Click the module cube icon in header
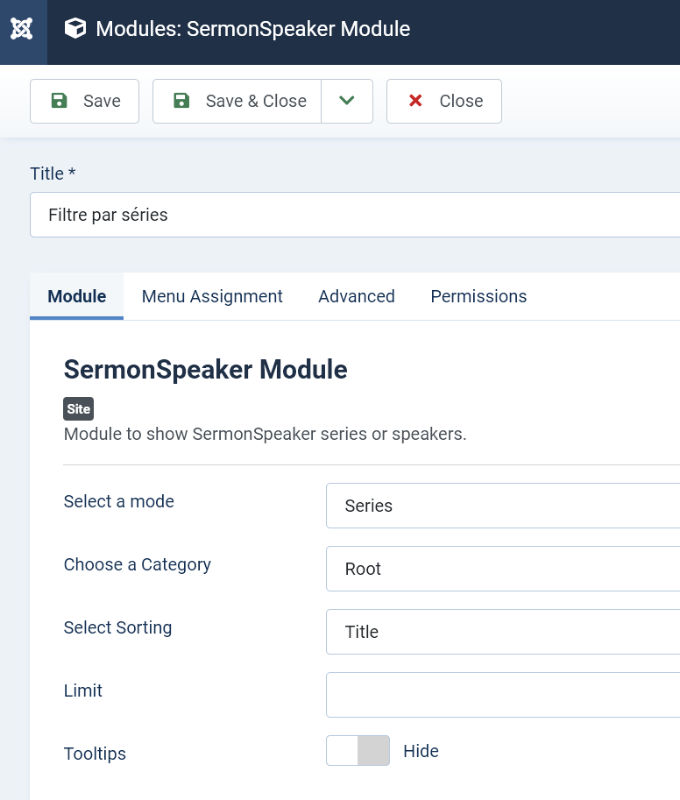Viewport: 680px width, 800px height. pos(75,29)
